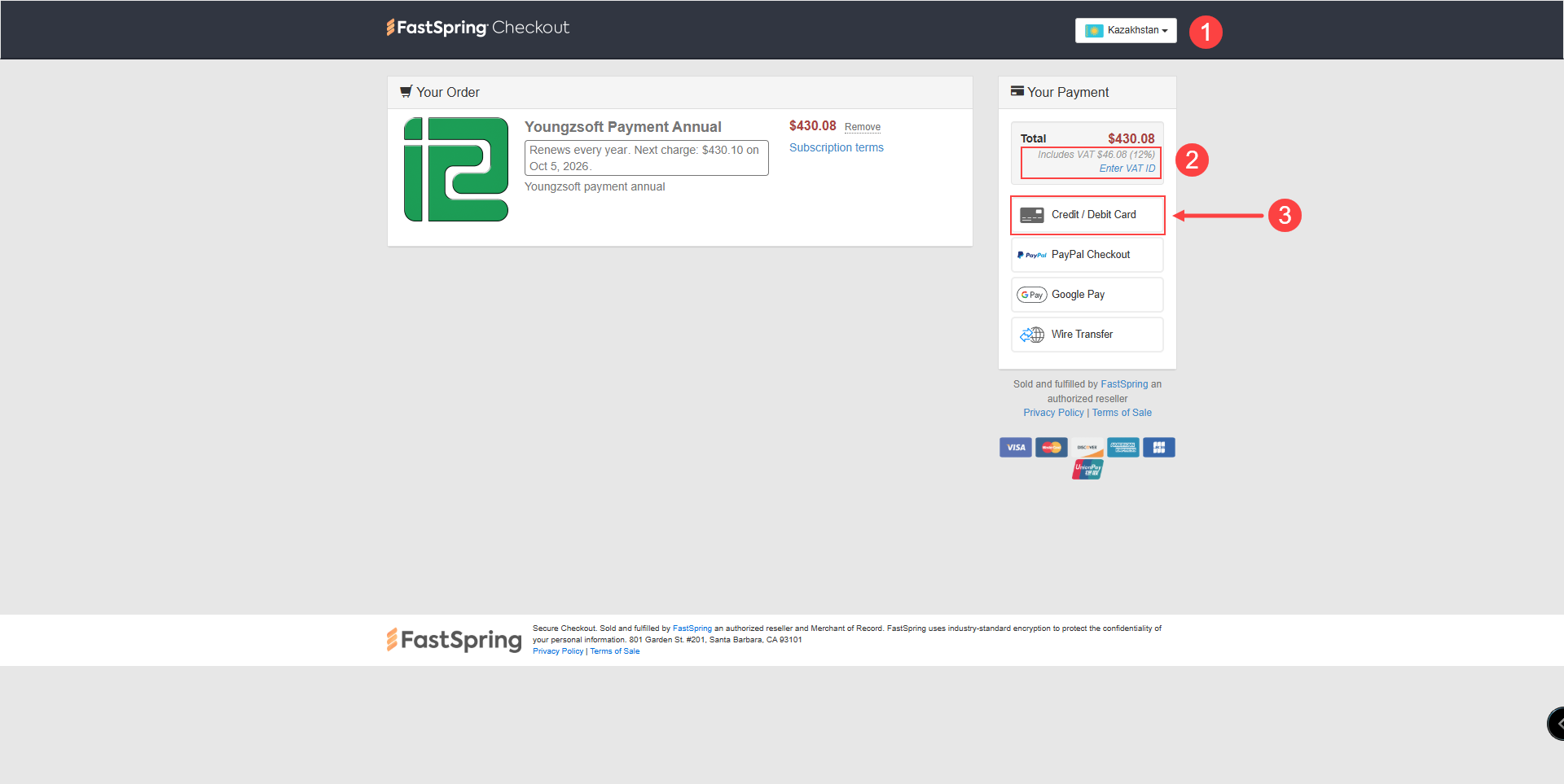Click the FastSpring logo in the footer
The width and height of the screenshot is (1564, 784).
453,640
